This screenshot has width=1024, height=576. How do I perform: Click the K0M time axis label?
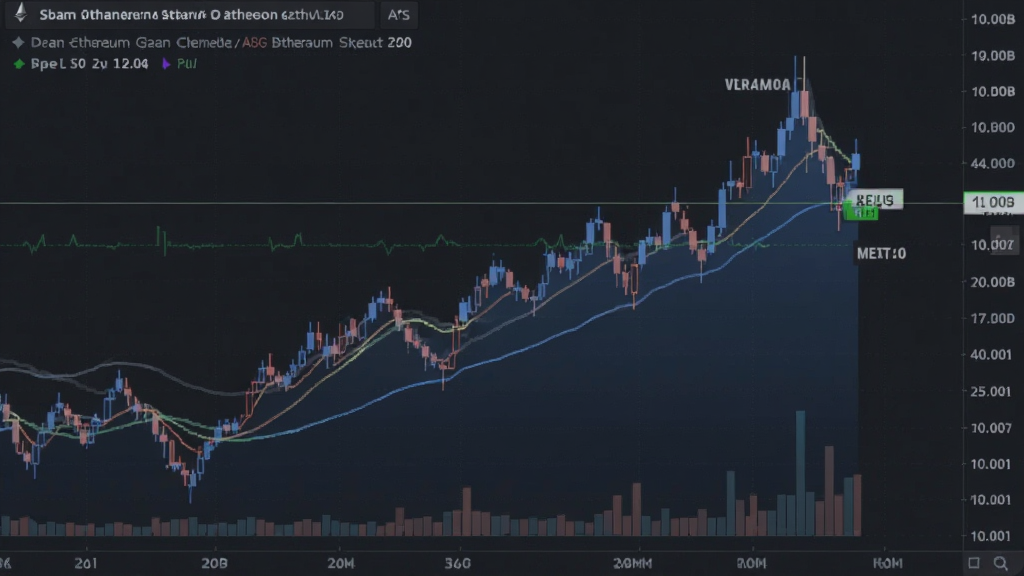[888, 563]
